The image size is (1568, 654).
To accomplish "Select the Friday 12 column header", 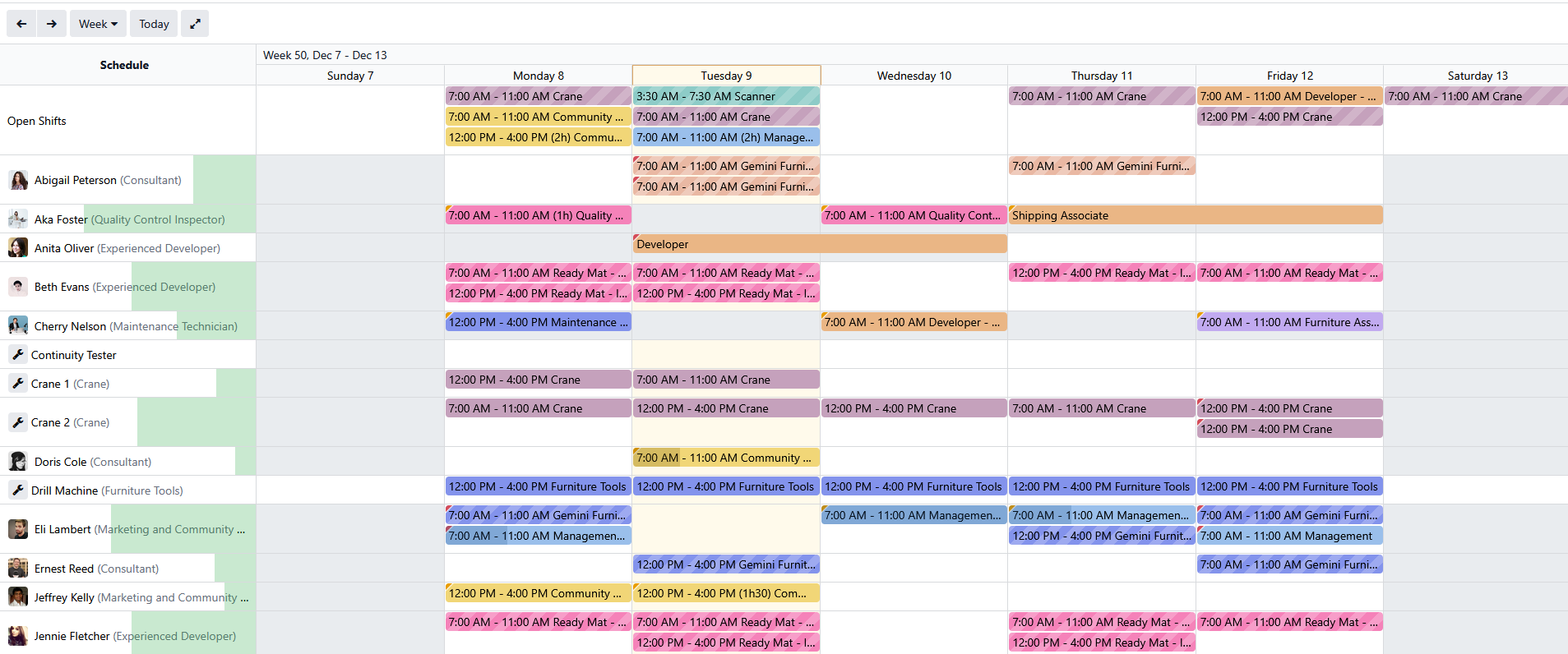I will [1289, 76].
